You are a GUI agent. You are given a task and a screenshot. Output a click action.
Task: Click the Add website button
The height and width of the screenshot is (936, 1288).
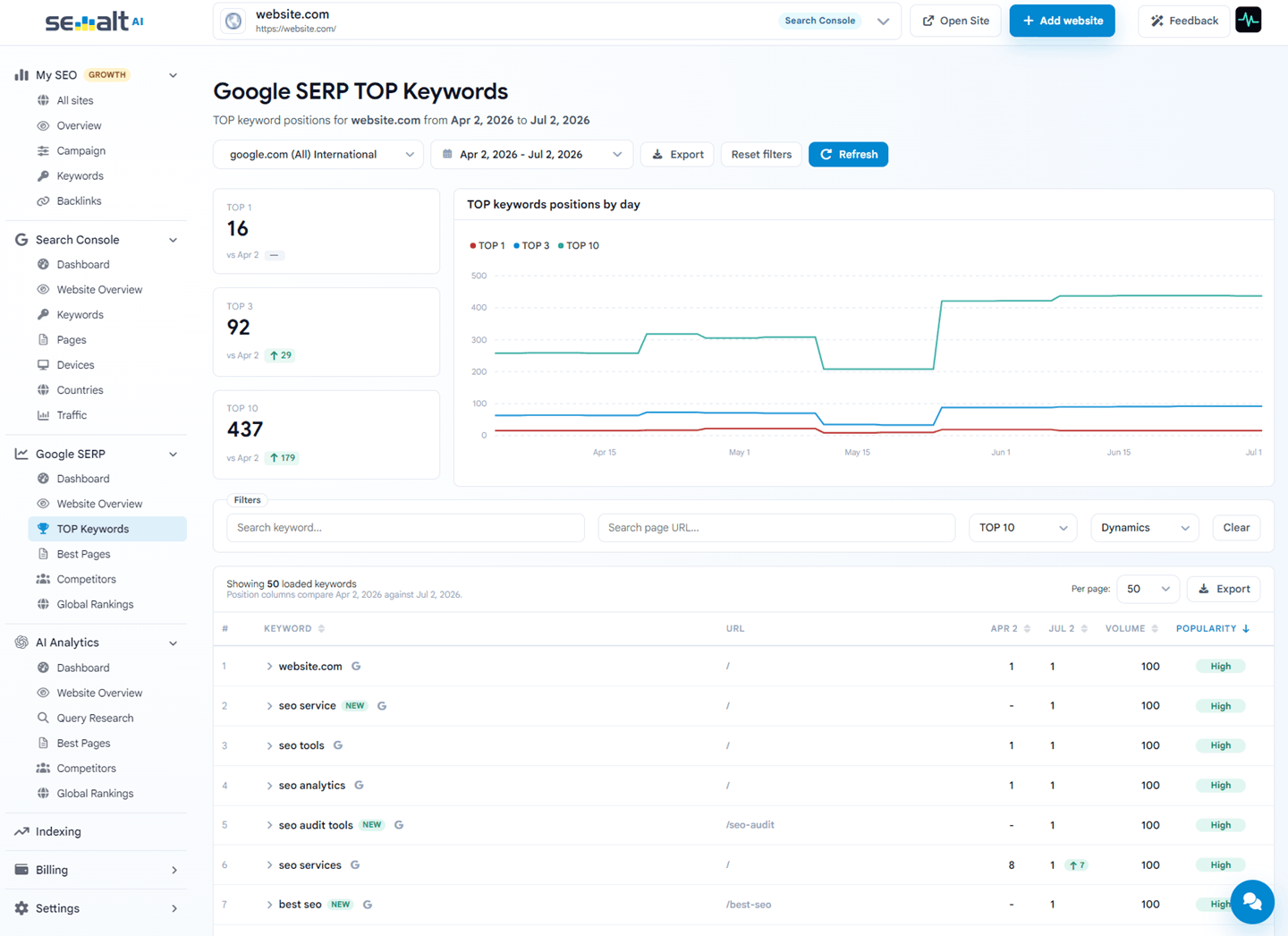click(1063, 21)
